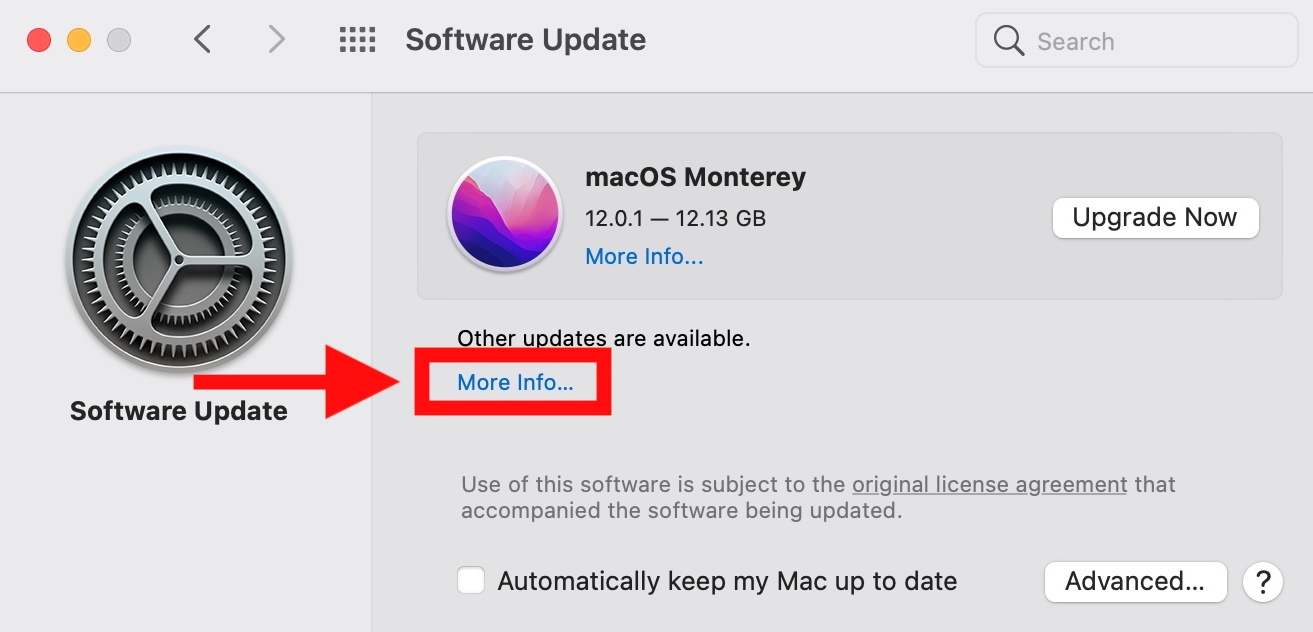Viewport: 1313px width, 632px height.
Task: Minimize the window with yellow button
Action: click(79, 40)
